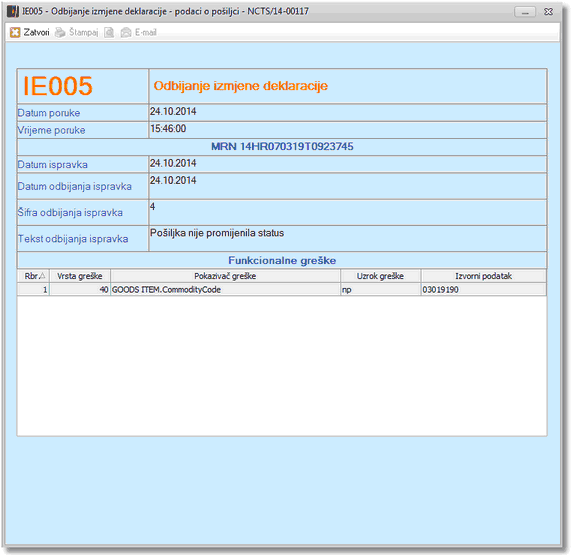Click the Štampaj printer icon
Image resolution: width=573 pixels, height=558 pixels.
[60, 33]
